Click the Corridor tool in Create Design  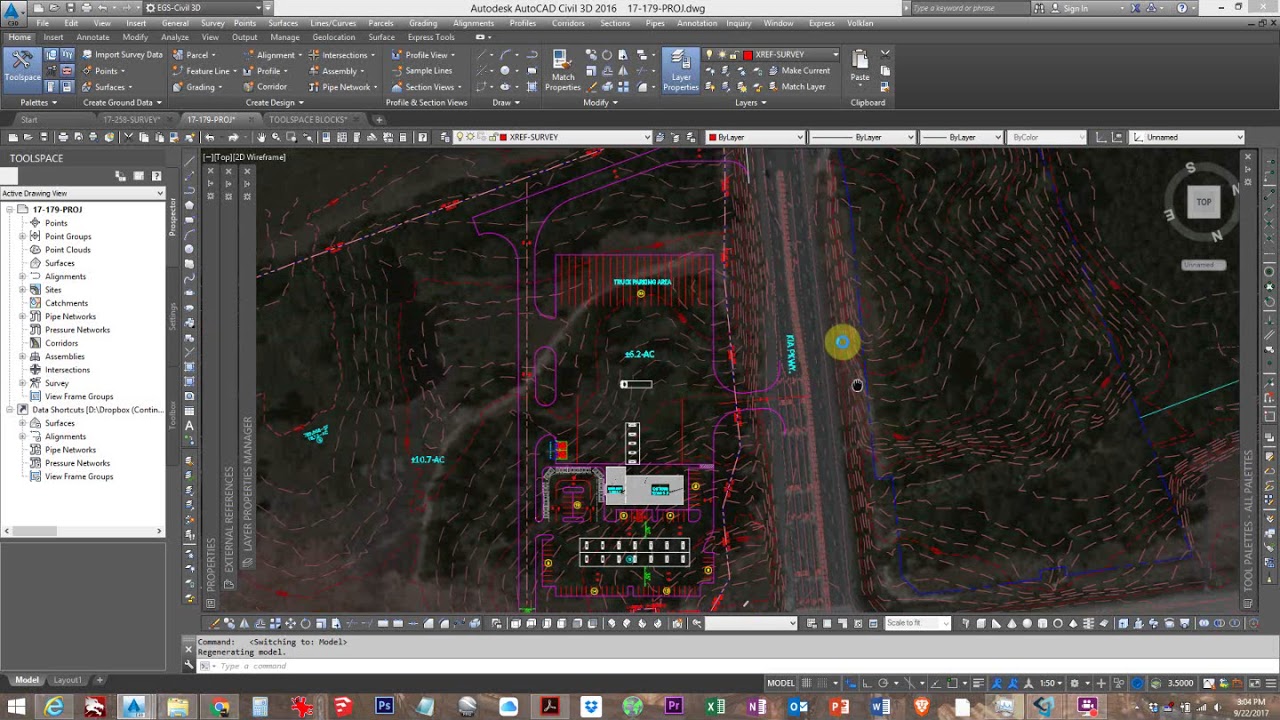click(x=264, y=87)
